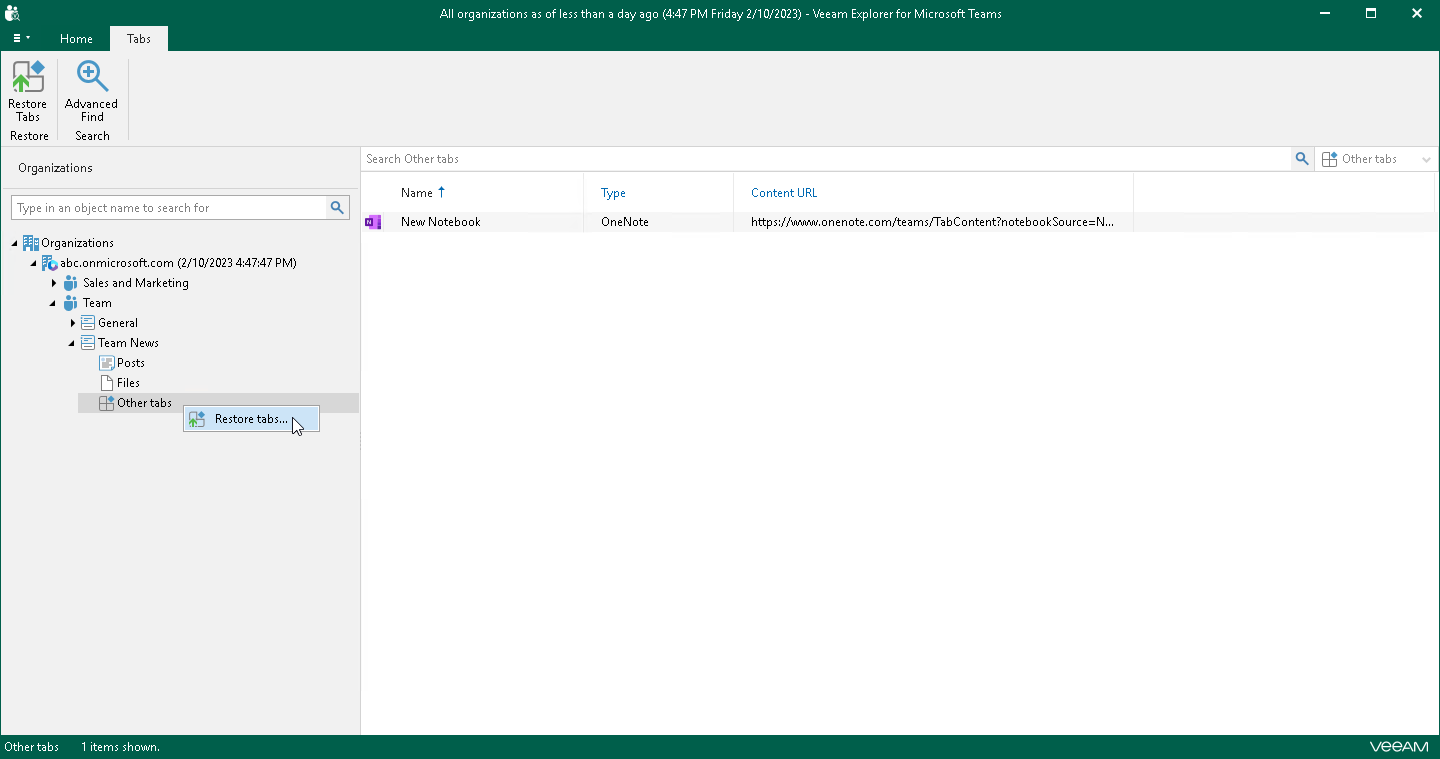Select the abc.onmicrosoft.com organization

pyautogui.click(x=178, y=263)
